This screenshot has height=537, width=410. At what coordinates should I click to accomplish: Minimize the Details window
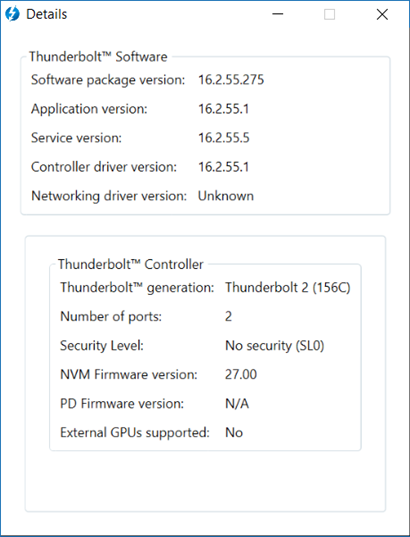pyautogui.click(x=277, y=14)
